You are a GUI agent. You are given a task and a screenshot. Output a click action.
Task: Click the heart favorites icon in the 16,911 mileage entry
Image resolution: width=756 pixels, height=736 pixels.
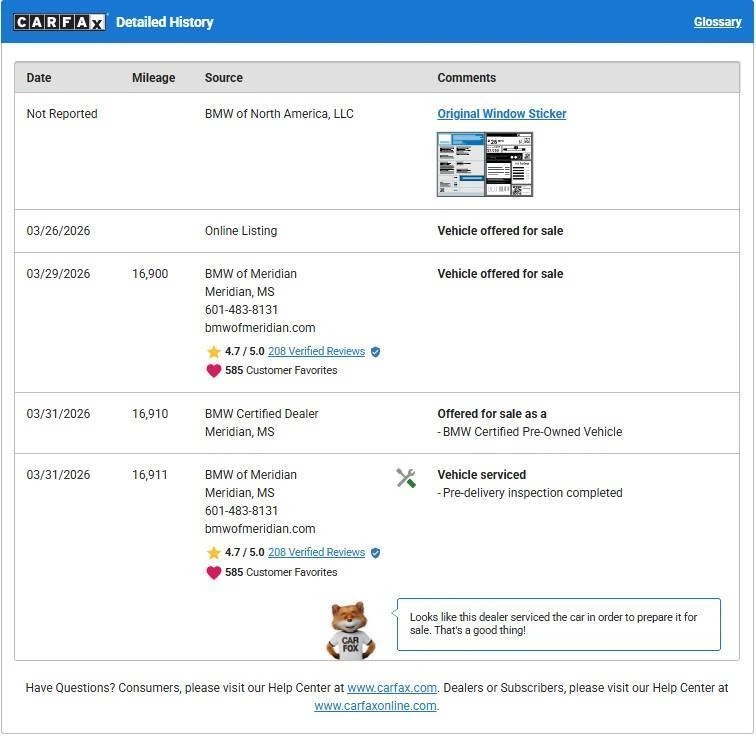[x=213, y=573]
